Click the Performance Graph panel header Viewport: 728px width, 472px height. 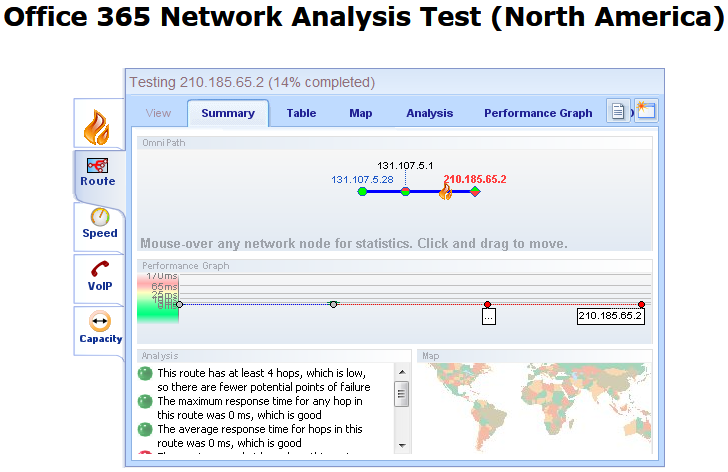[x=395, y=266]
